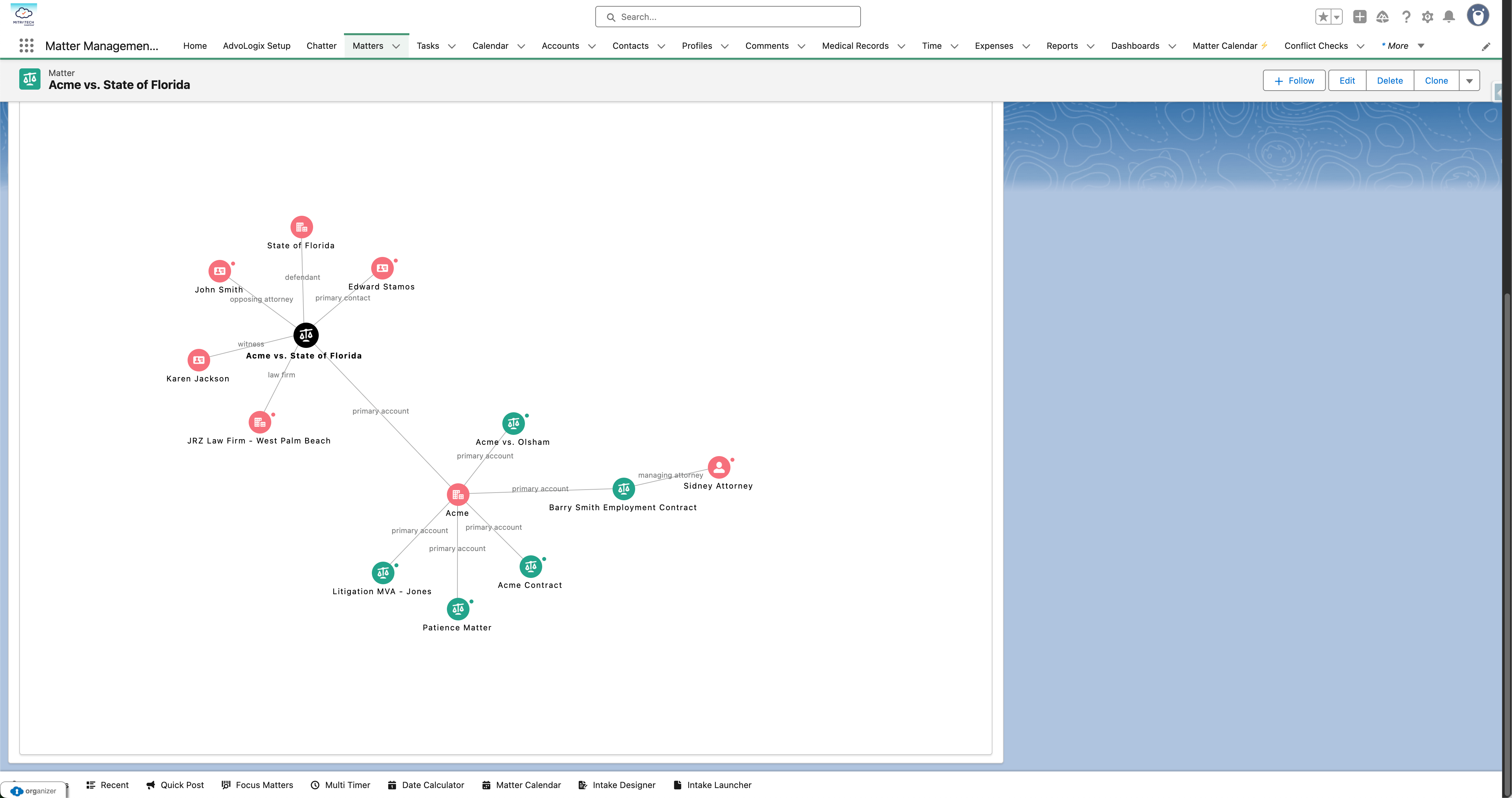Screen dimensions: 1512x798
Task: Open the notifications bell
Action: click(x=1449, y=17)
